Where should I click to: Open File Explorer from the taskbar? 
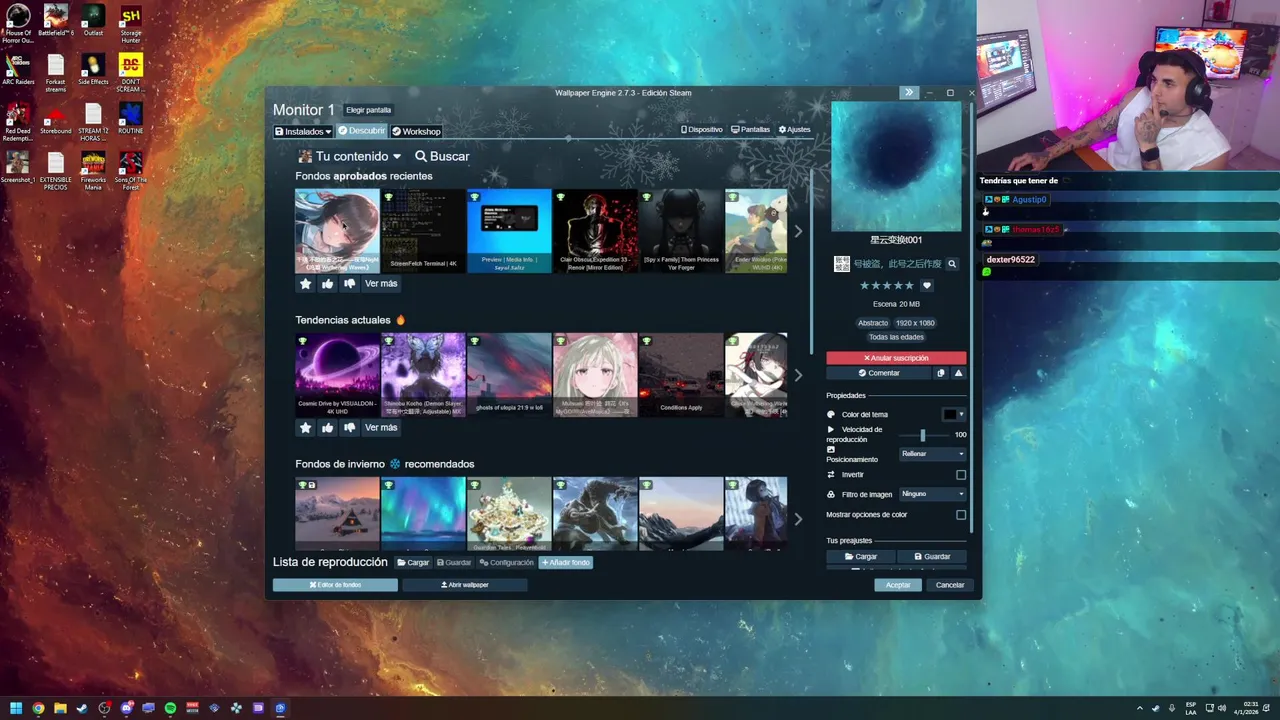(x=60, y=708)
